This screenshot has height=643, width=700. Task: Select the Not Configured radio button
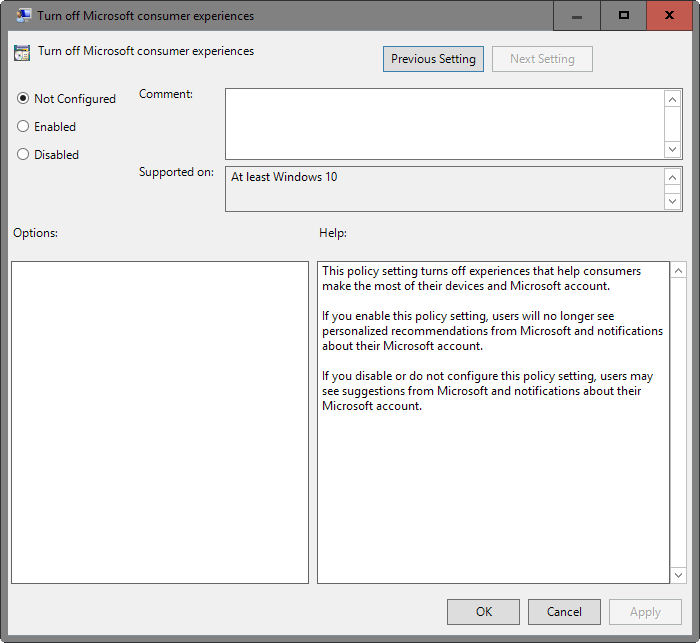[x=24, y=99]
